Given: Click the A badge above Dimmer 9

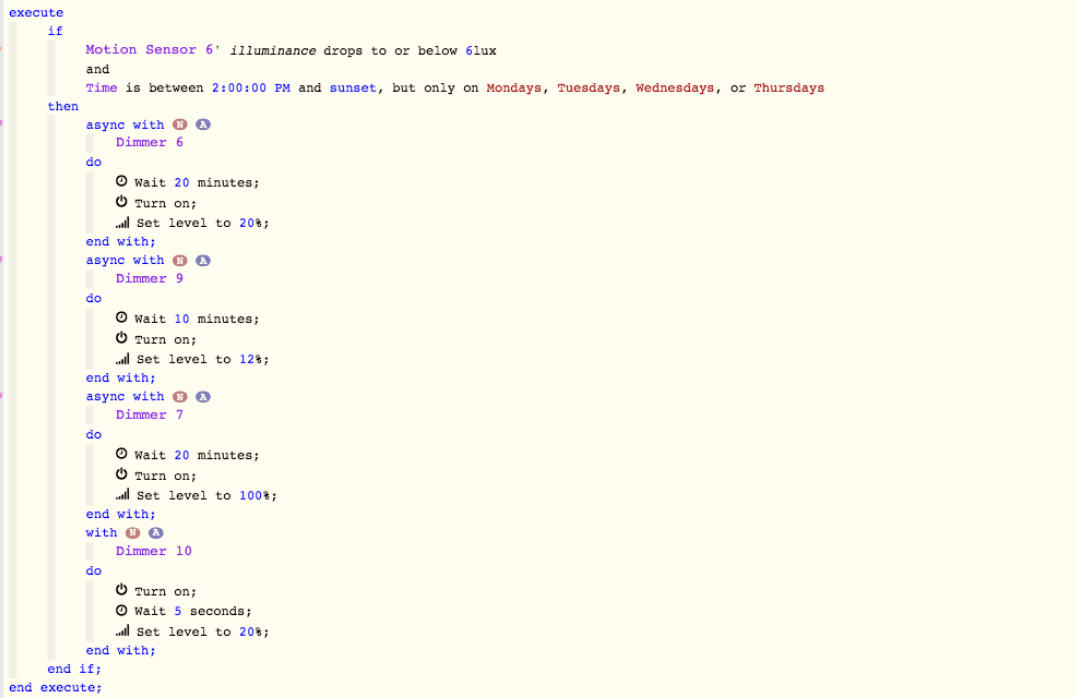Looking at the screenshot, I should (x=203, y=261).
